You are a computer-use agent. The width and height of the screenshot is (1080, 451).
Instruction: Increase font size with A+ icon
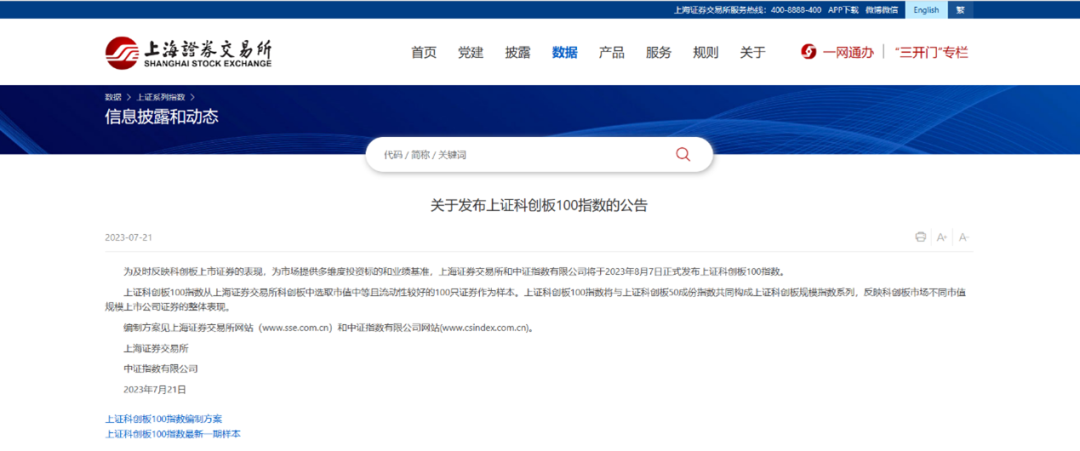point(942,237)
